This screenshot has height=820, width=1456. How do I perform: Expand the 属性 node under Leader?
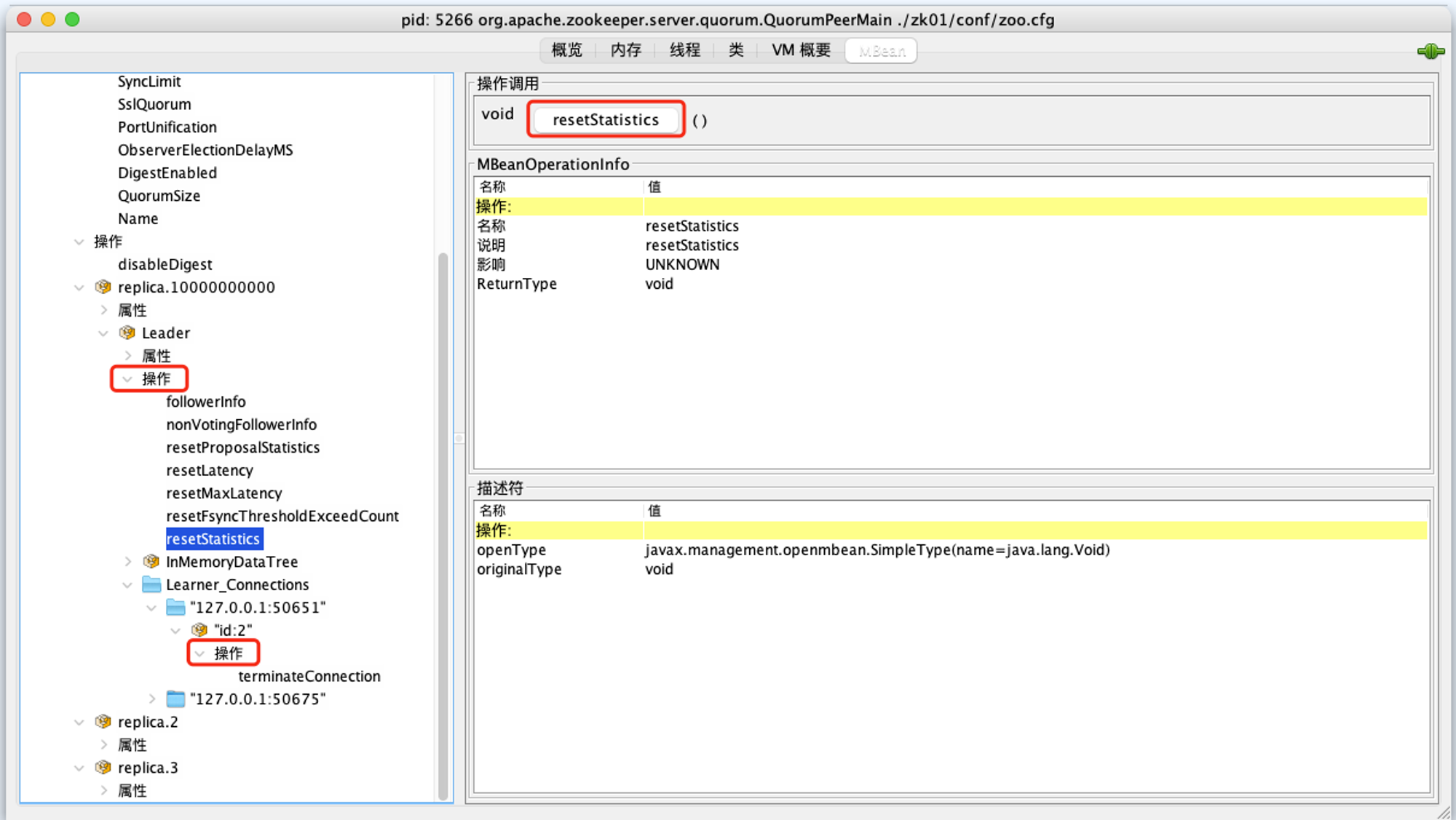(x=128, y=356)
